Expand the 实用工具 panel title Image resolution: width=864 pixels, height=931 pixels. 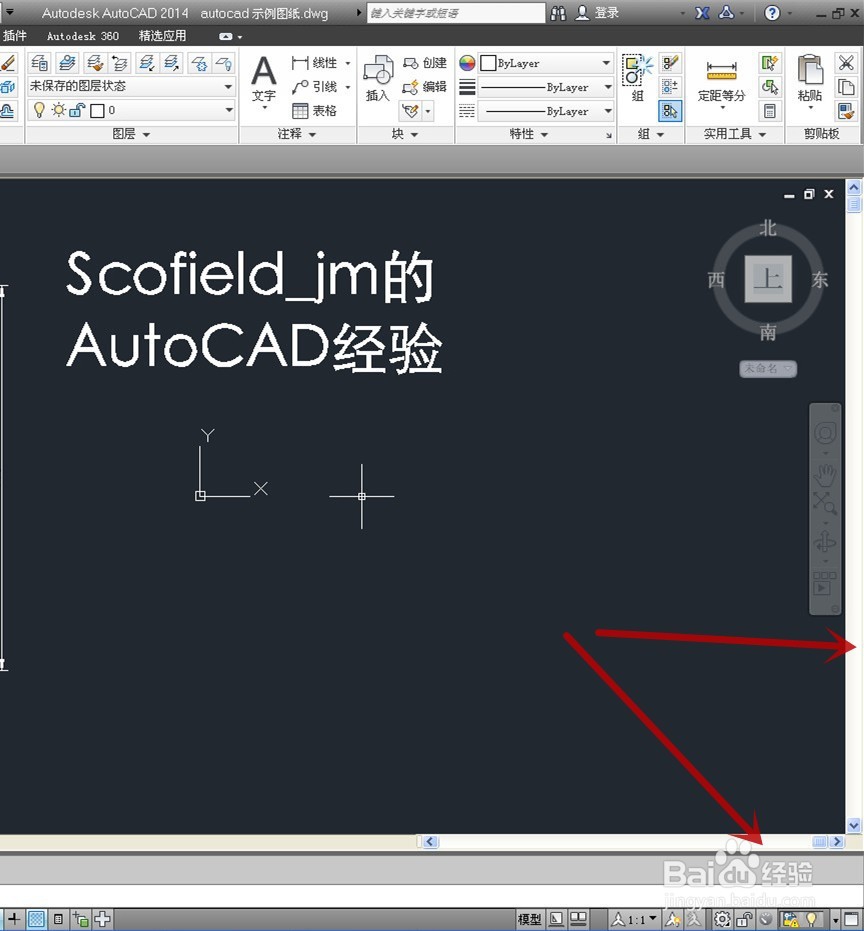pyautogui.click(x=735, y=134)
